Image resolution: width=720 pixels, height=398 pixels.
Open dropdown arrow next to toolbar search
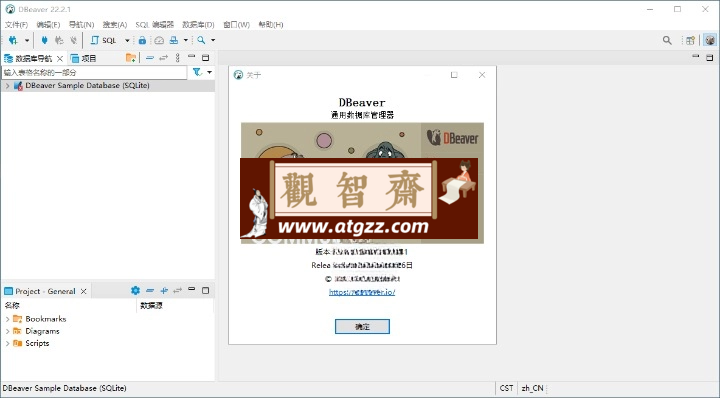pos(213,40)
